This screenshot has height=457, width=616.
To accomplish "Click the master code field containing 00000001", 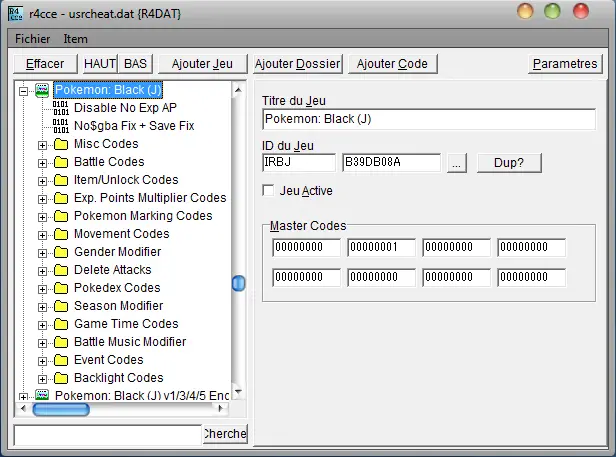I will click(x=381, y=247).
